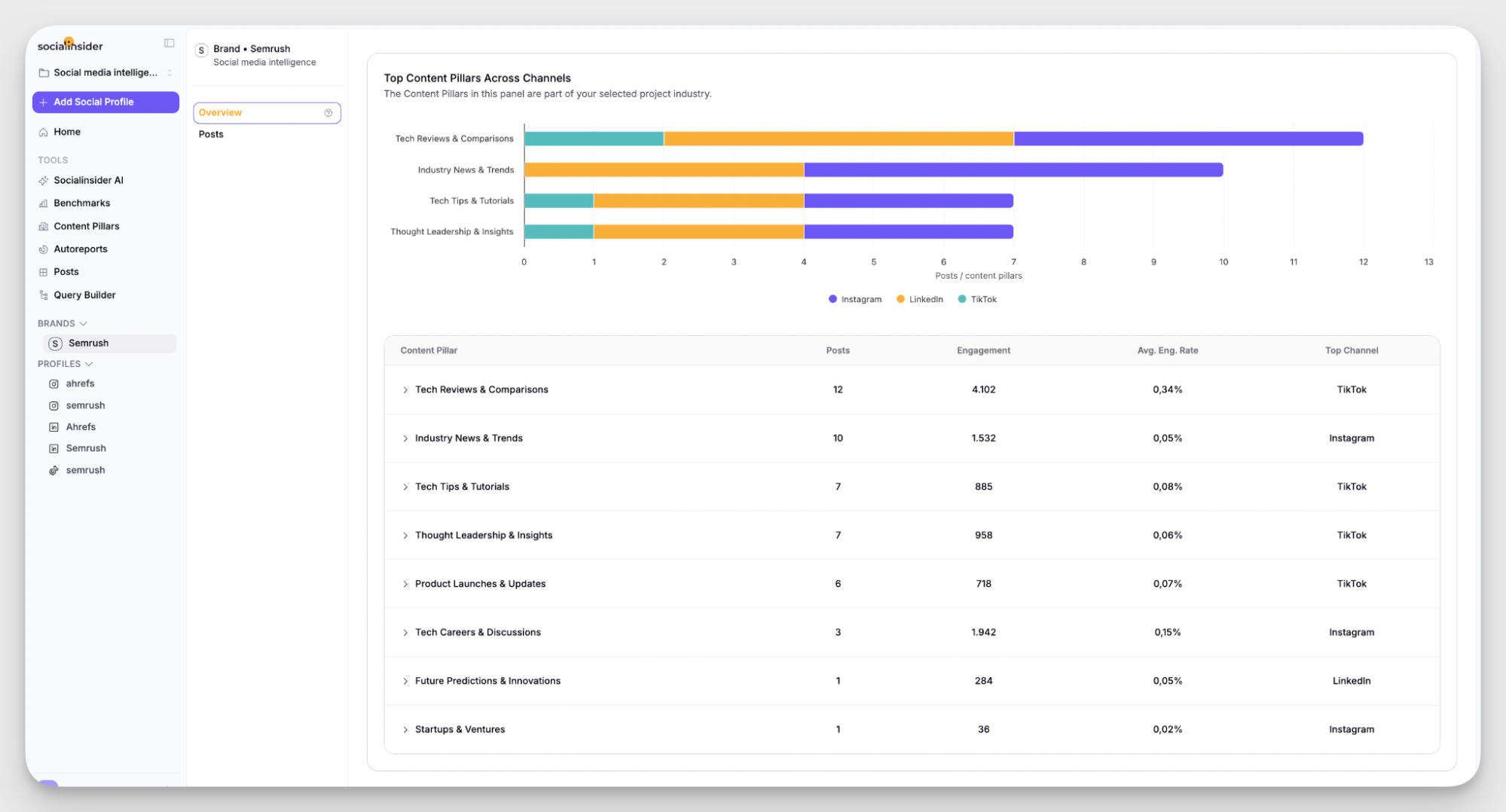This screenshot has height=812, width=1506.
Task: Click the Autoreports icon
Action: [44, 249]
